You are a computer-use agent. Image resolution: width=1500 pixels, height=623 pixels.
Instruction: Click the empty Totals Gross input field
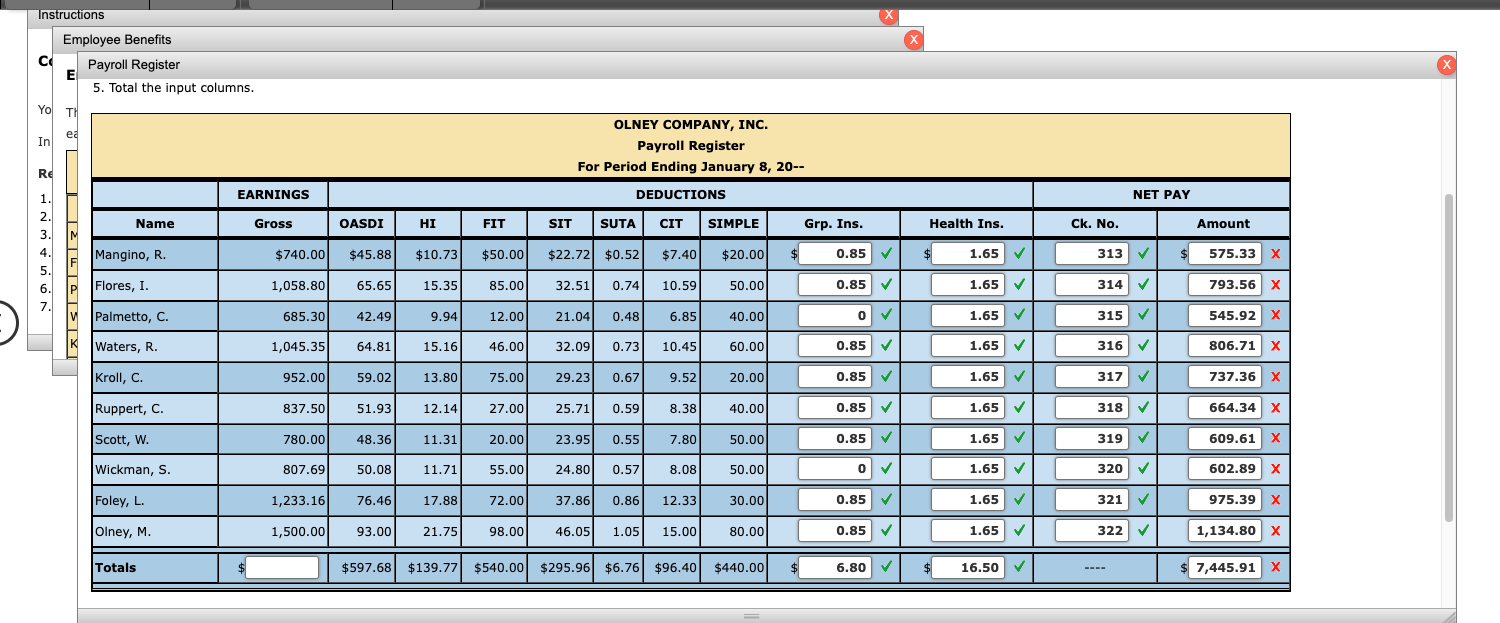coord(283,567)
